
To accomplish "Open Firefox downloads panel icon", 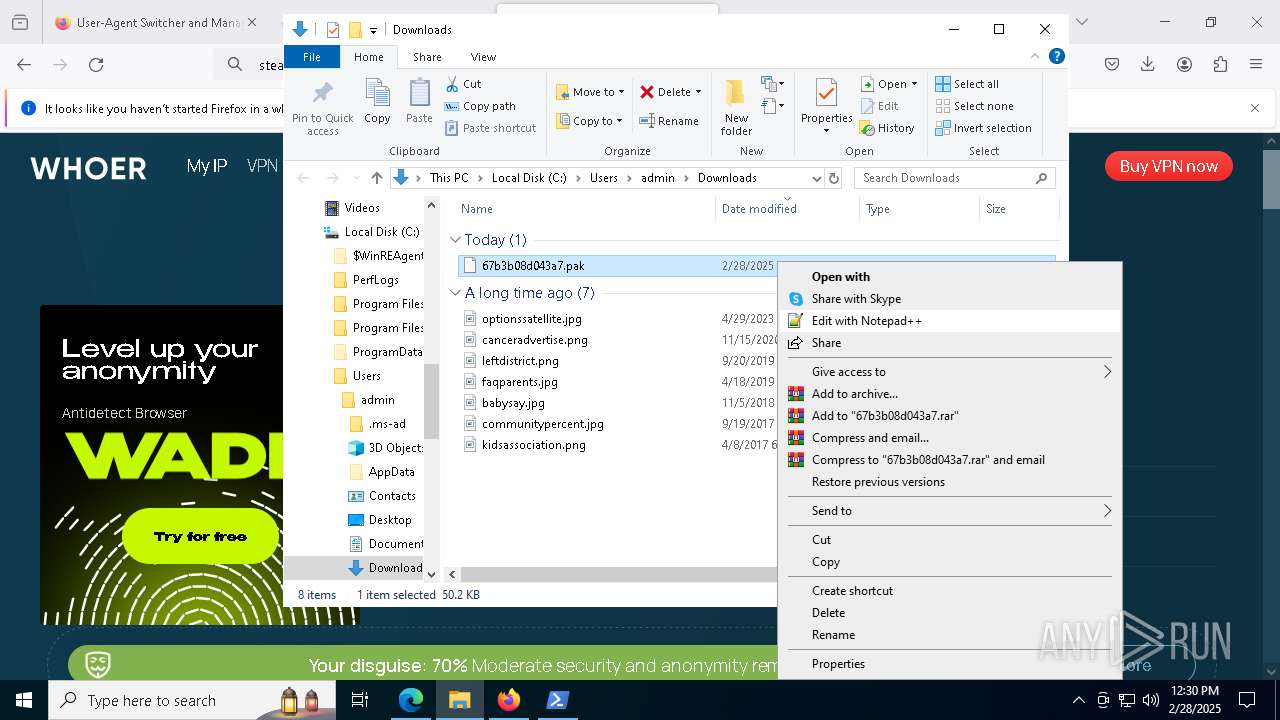I will coord(1148,65).
